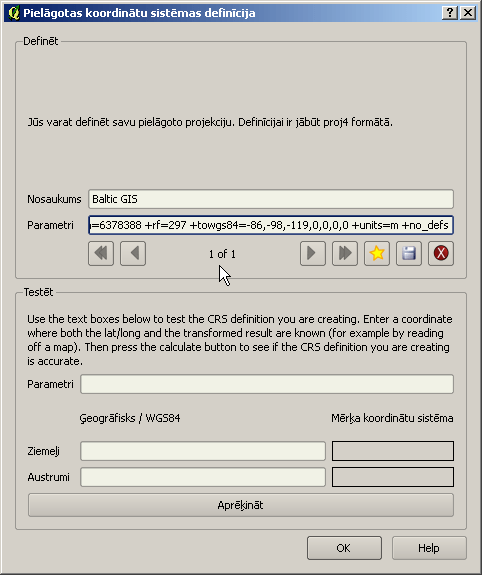Click the Parametri field with proj4 string
Image resolution: width=482 pixels, height=575 pixels.
(271, 225)
